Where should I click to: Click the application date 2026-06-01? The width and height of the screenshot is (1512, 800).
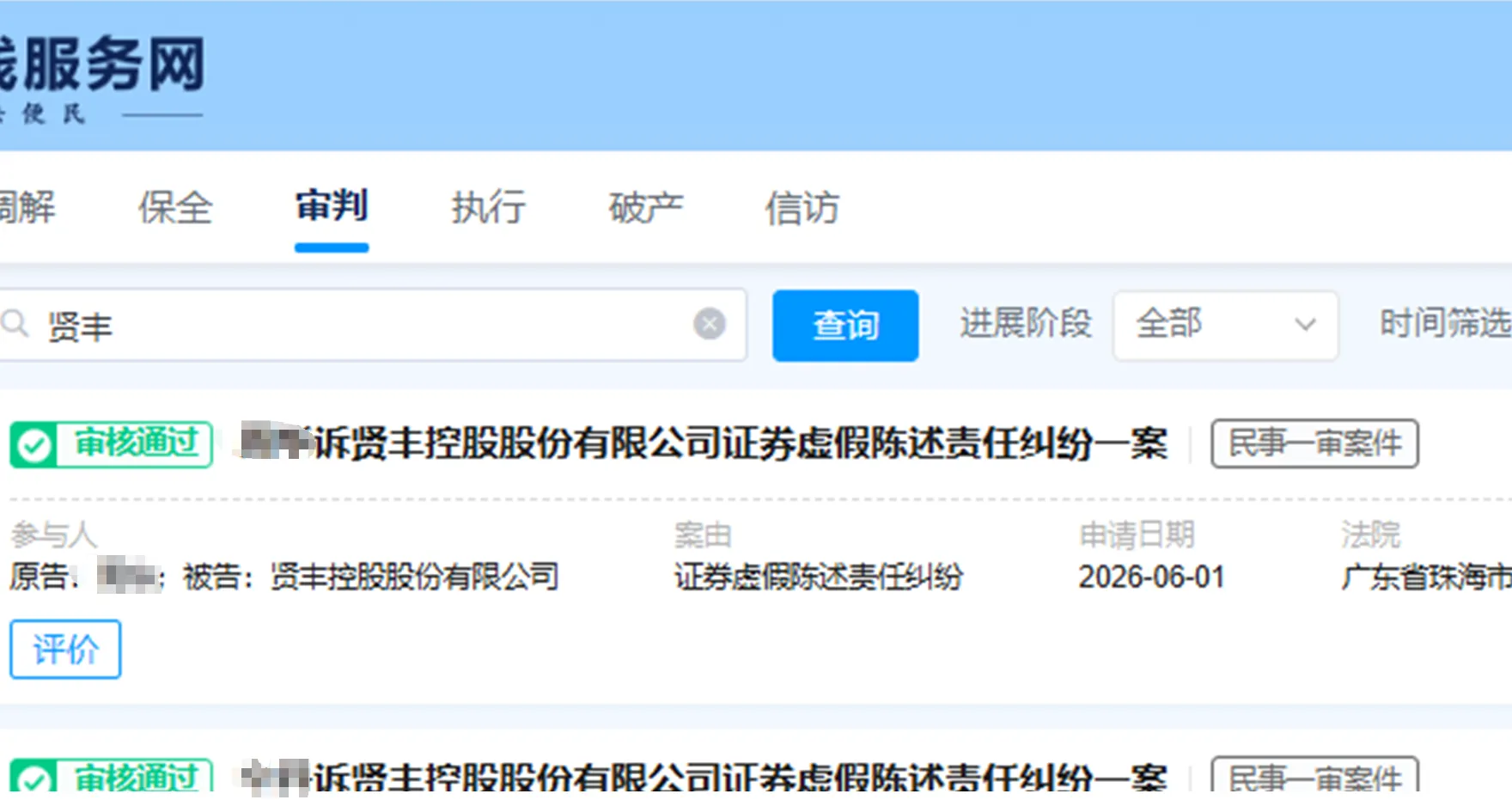[x=1151, y=577]
